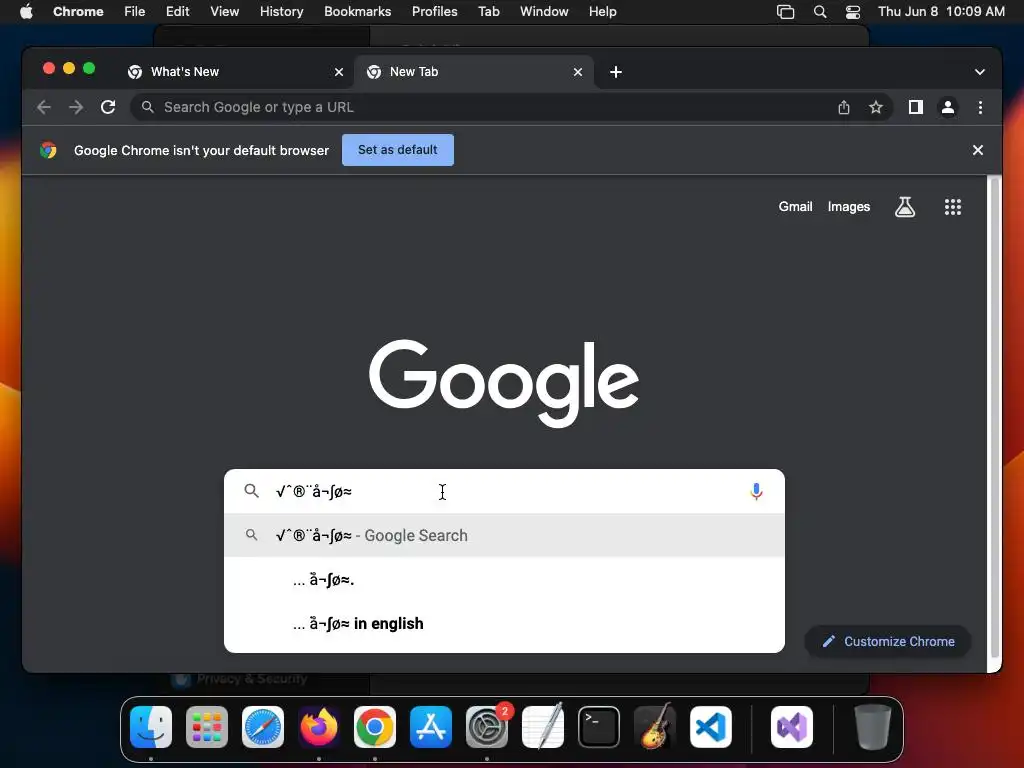Choose the 'in english' suggestion
The image size is (1024, 768).
coord(504,624)
